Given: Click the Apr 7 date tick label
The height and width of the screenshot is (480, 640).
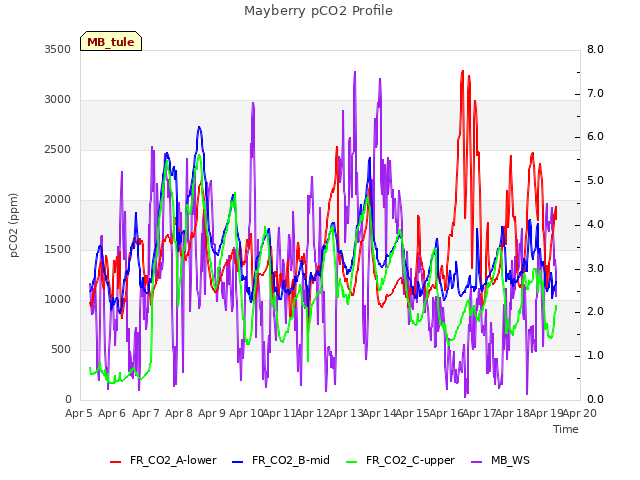Looking at the screenshot, I should [145, 413].
